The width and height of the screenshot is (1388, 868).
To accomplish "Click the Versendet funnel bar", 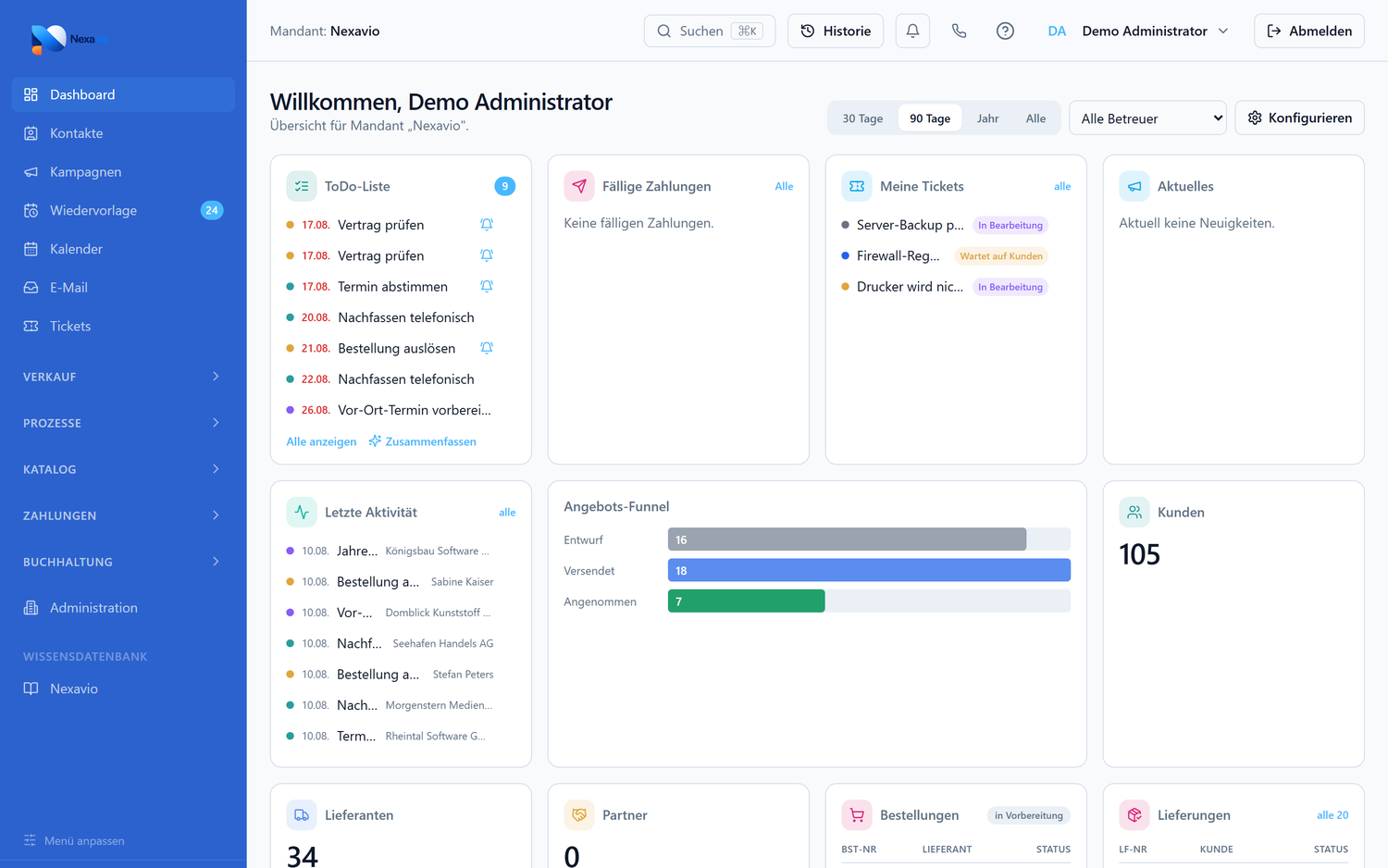I will [869, 570].
